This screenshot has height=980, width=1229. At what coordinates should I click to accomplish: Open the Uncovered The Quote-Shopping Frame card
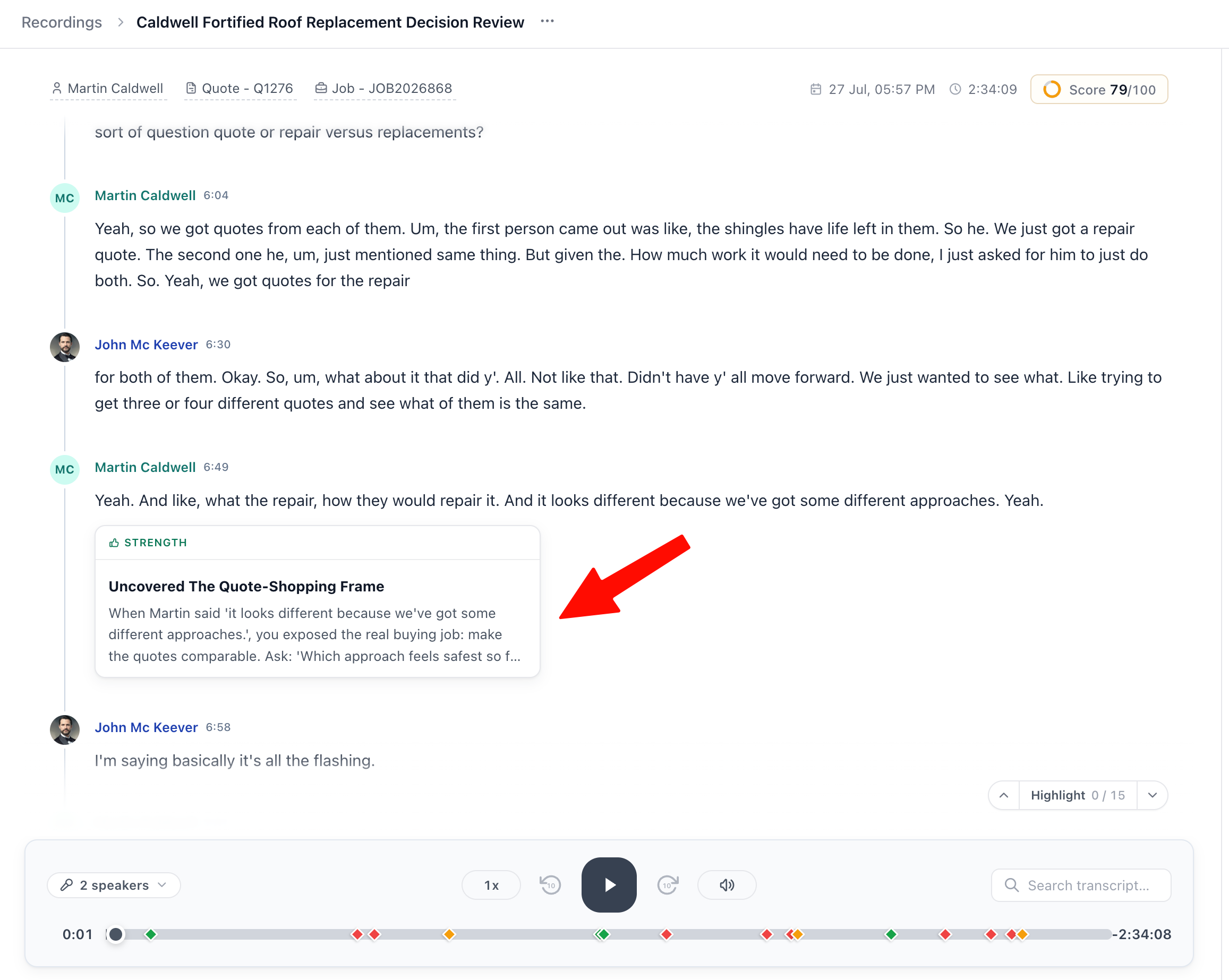coord(318,601)
